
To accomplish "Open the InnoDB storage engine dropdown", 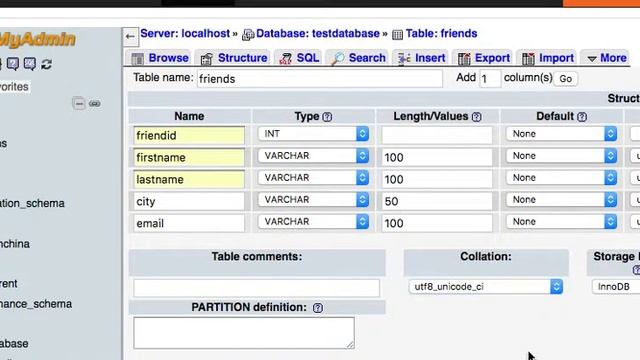I will (x=616, y=287).
